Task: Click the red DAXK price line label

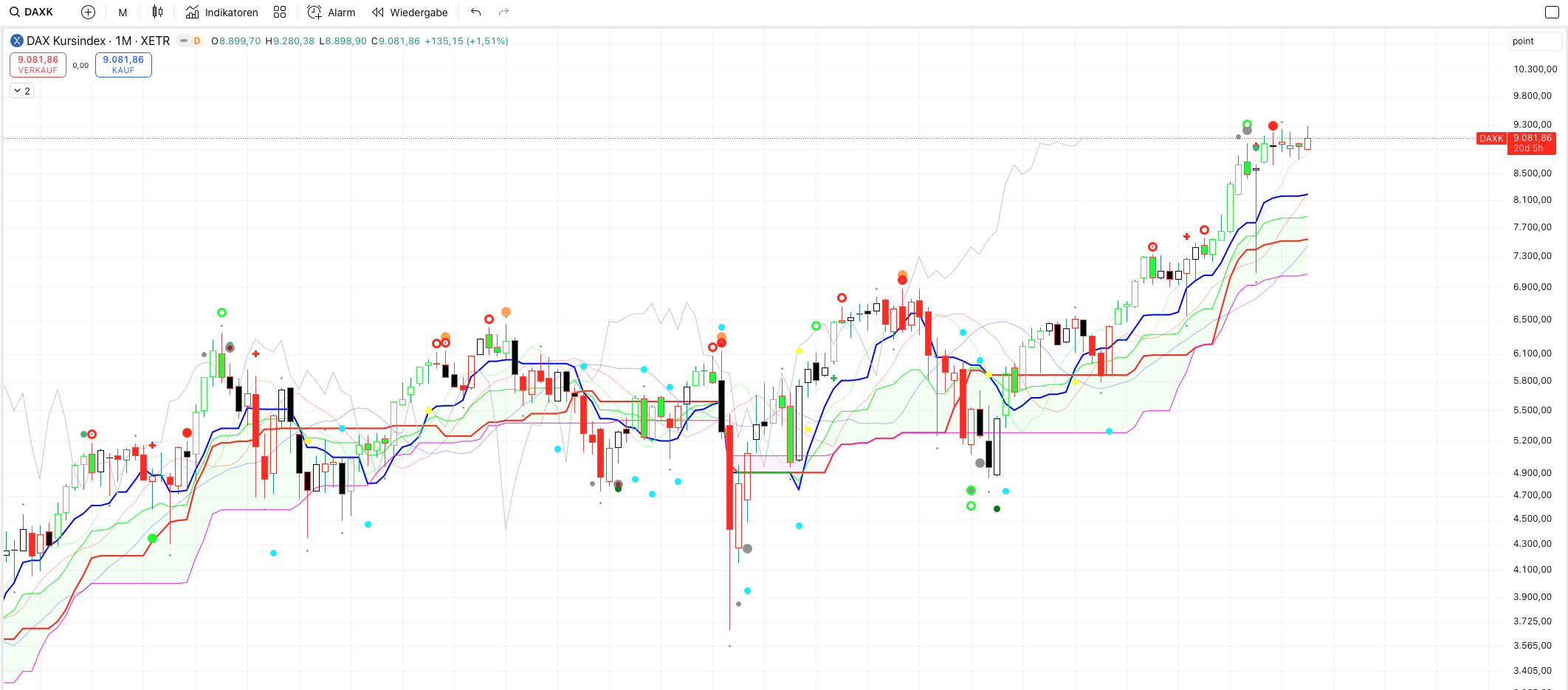Action: [1490, 139]
